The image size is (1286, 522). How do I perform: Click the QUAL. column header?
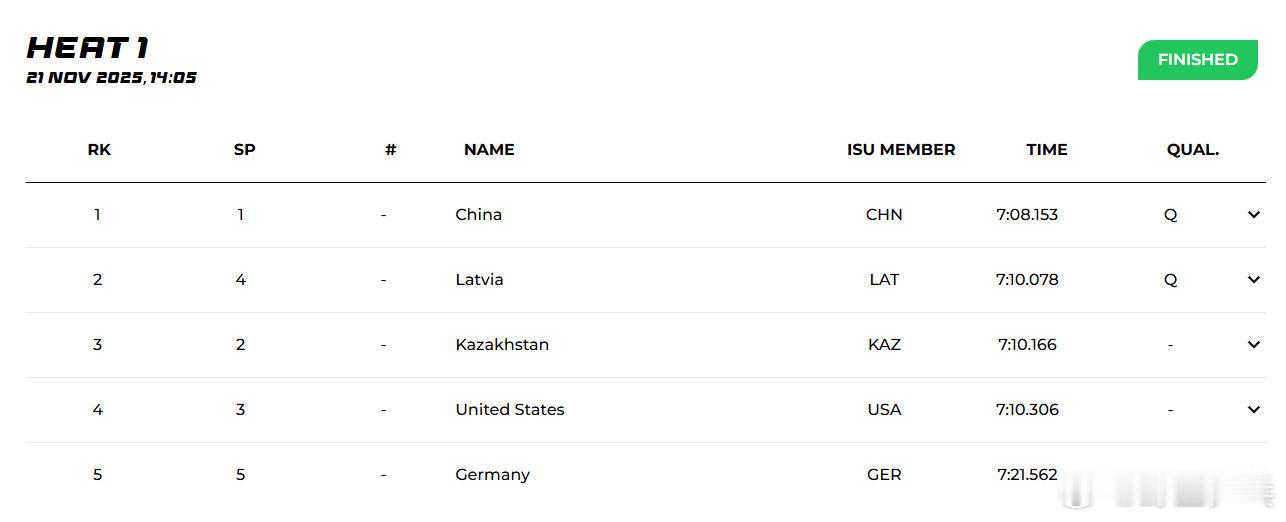[1192, 150]
